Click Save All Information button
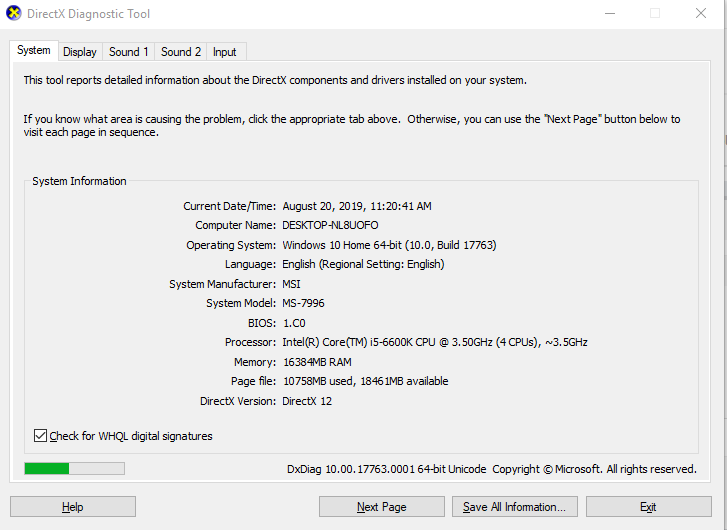The width and height of the screenshot is (727, 530). point(515,507)
